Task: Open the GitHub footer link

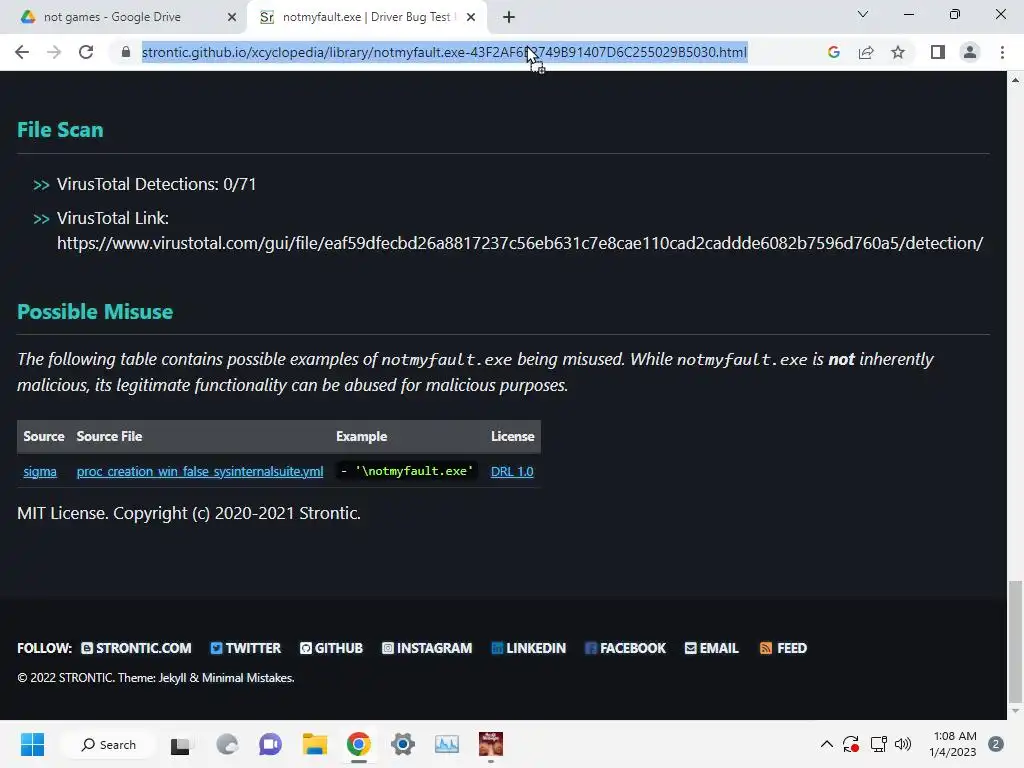Action: click(x=331, y=648)
